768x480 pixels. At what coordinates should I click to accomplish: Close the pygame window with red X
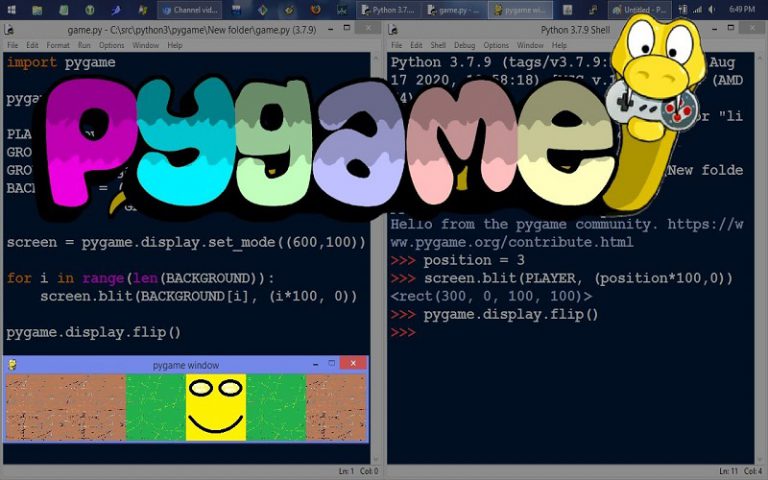tap(353, 364)
